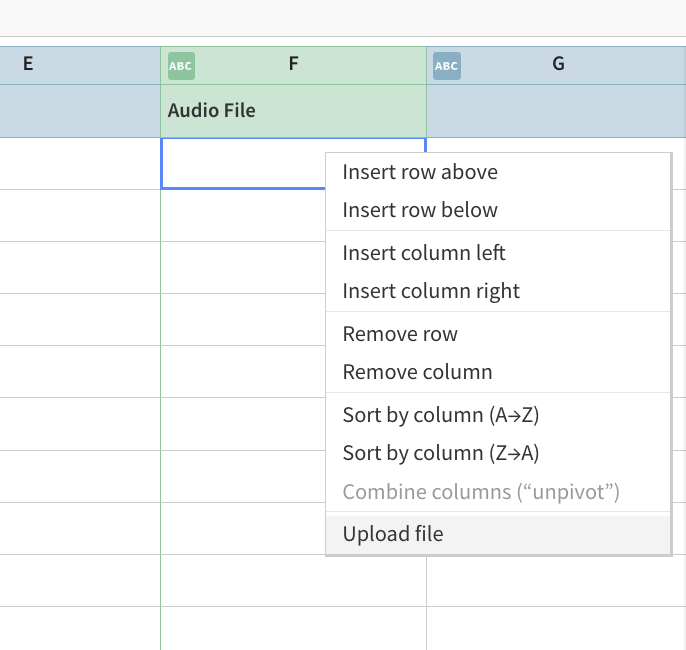Click the ABC type icon in column F
Screen dimensions: 686x650
pos(181,66)
